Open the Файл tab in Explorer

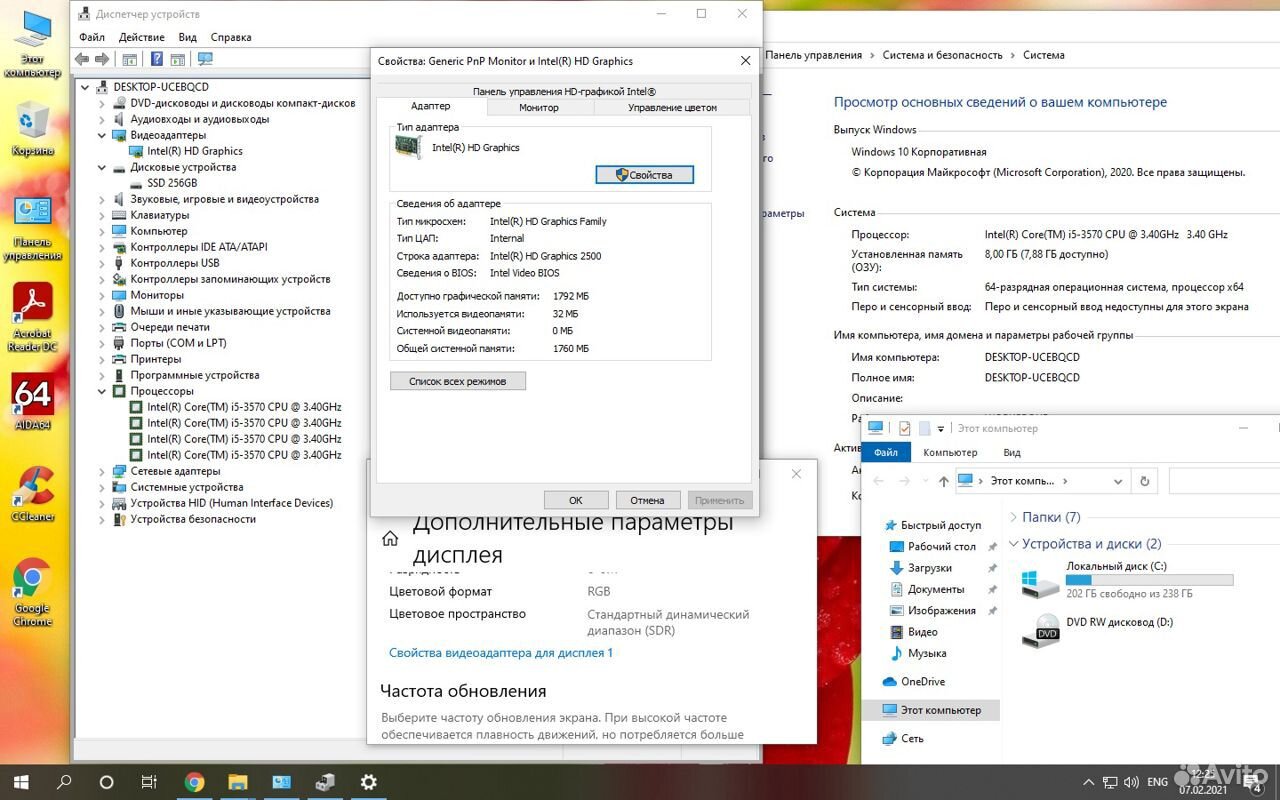pyautogui.click(x=886, y=452)
